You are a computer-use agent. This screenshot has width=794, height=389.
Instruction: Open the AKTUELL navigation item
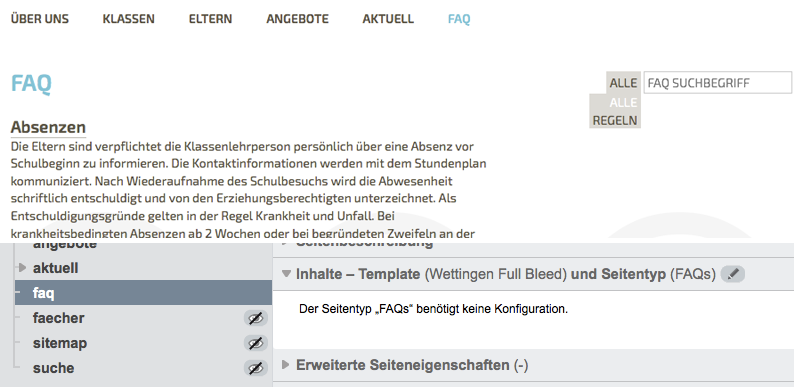point(388,19)
